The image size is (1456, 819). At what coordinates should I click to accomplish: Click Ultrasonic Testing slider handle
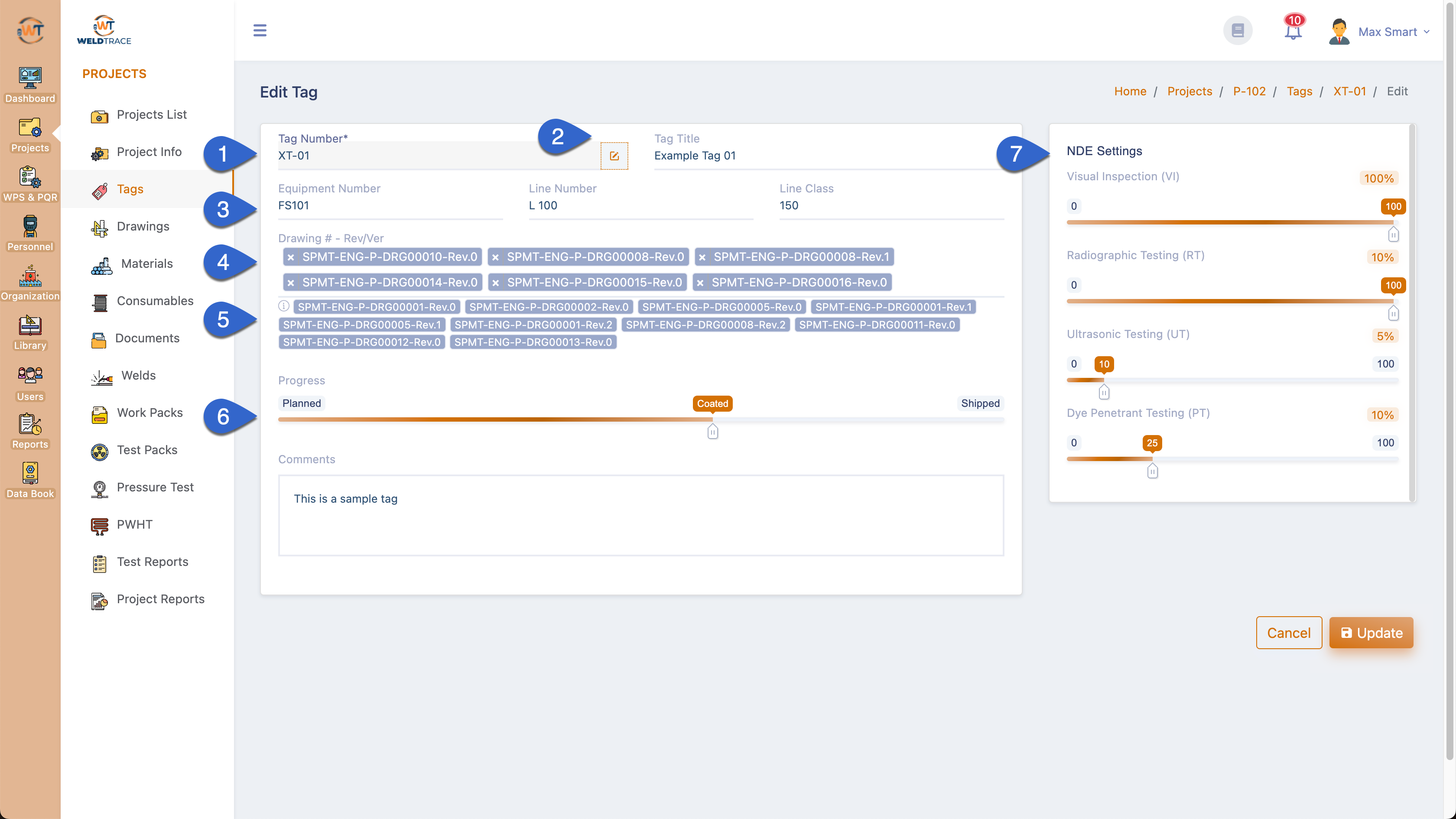1104,392
